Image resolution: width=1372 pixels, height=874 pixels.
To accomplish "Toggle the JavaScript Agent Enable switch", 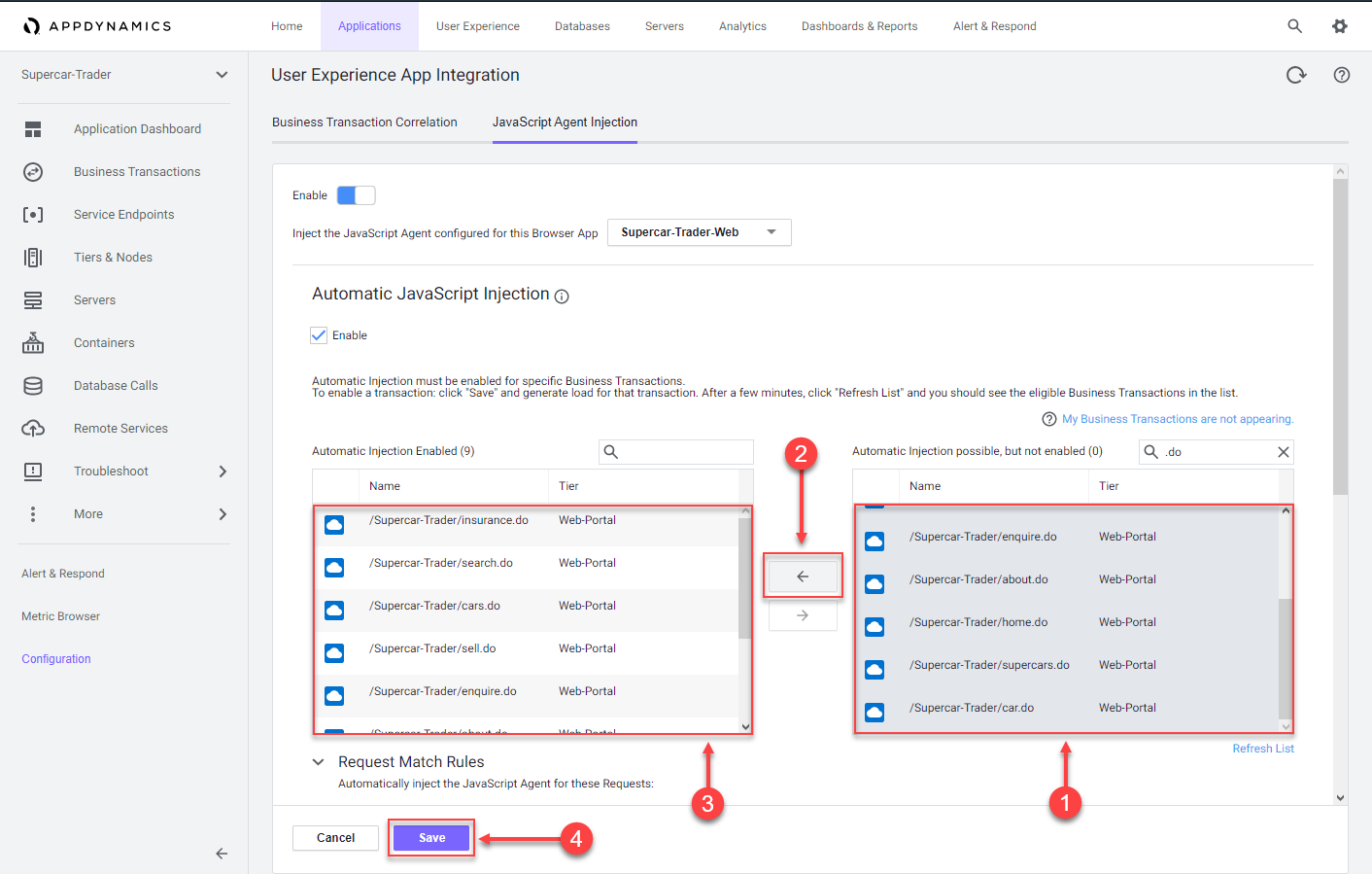I will [x=356, y=195].
